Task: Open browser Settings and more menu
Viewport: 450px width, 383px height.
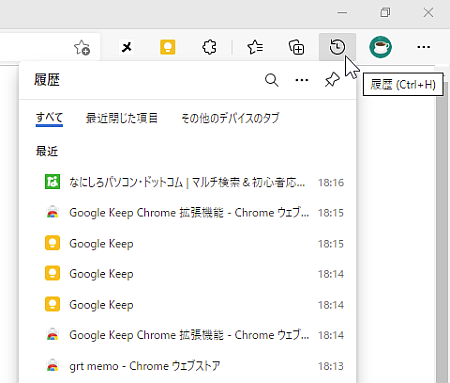Action: point(423,47)
